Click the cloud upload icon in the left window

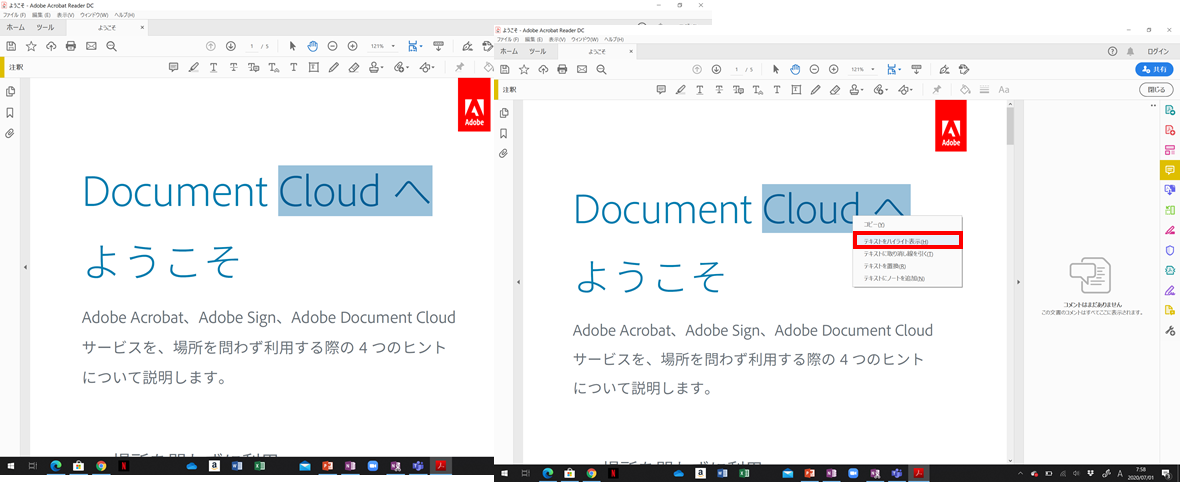coord(51,46)
